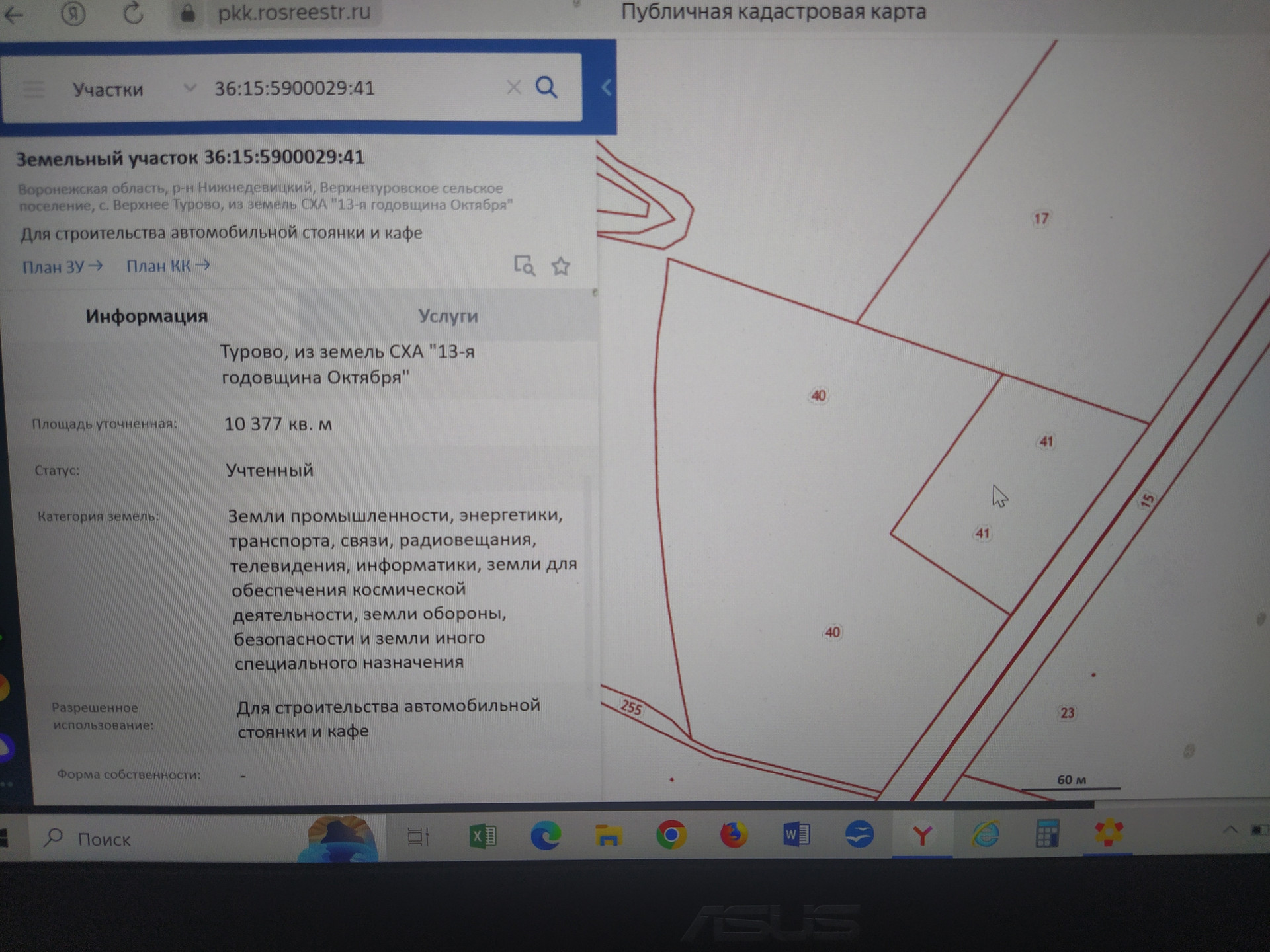This screenshot has width=1270, height=952.
Task: Add parcel to favorites with star icon
Action: (561, 266)
